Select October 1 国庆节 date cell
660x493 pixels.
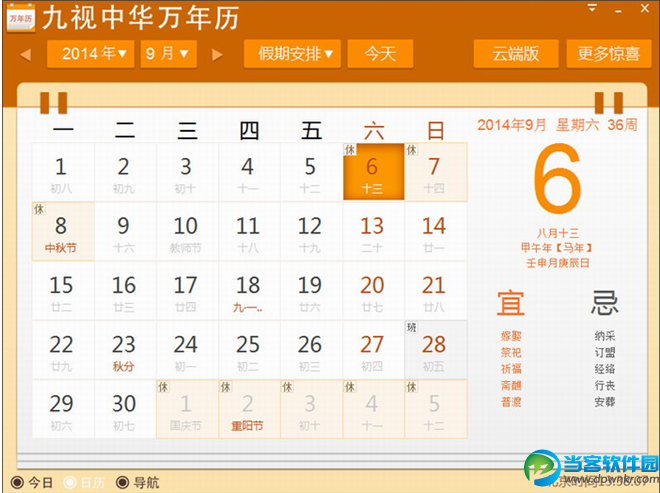187,409
